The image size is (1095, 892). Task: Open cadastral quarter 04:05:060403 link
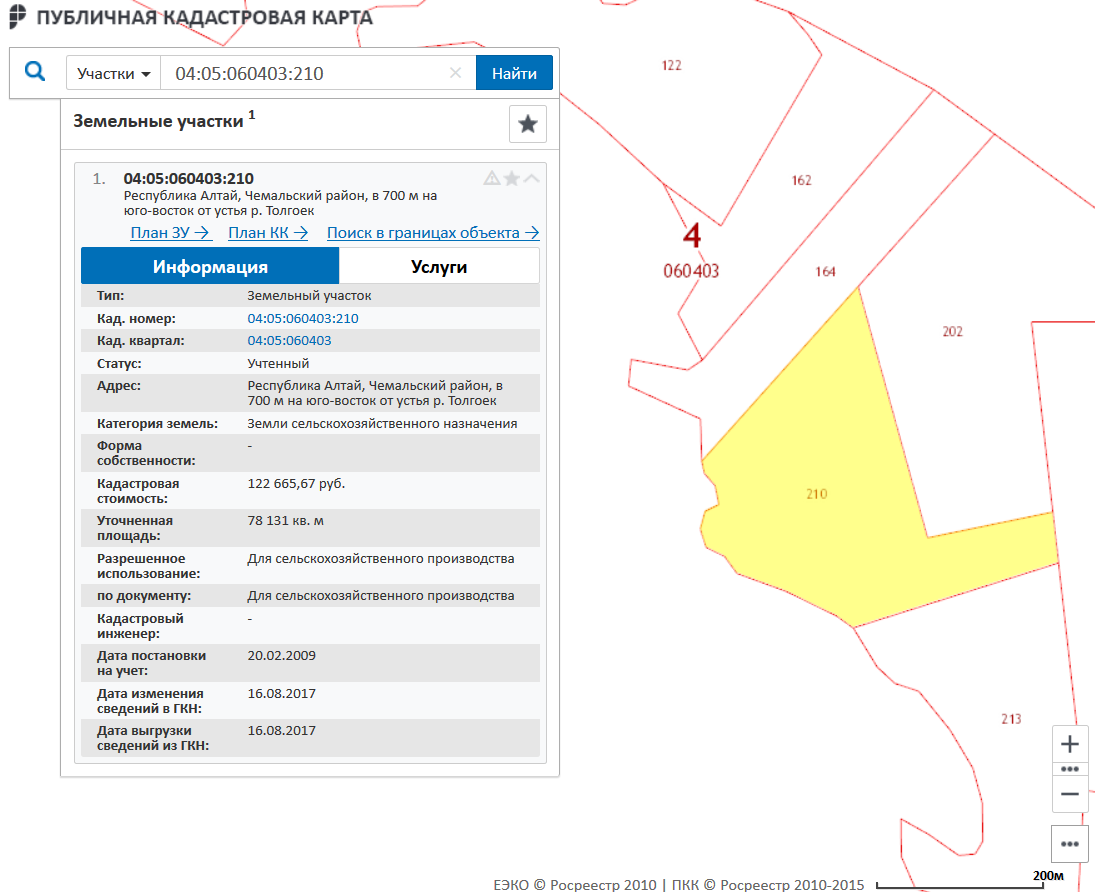[289, 341]
